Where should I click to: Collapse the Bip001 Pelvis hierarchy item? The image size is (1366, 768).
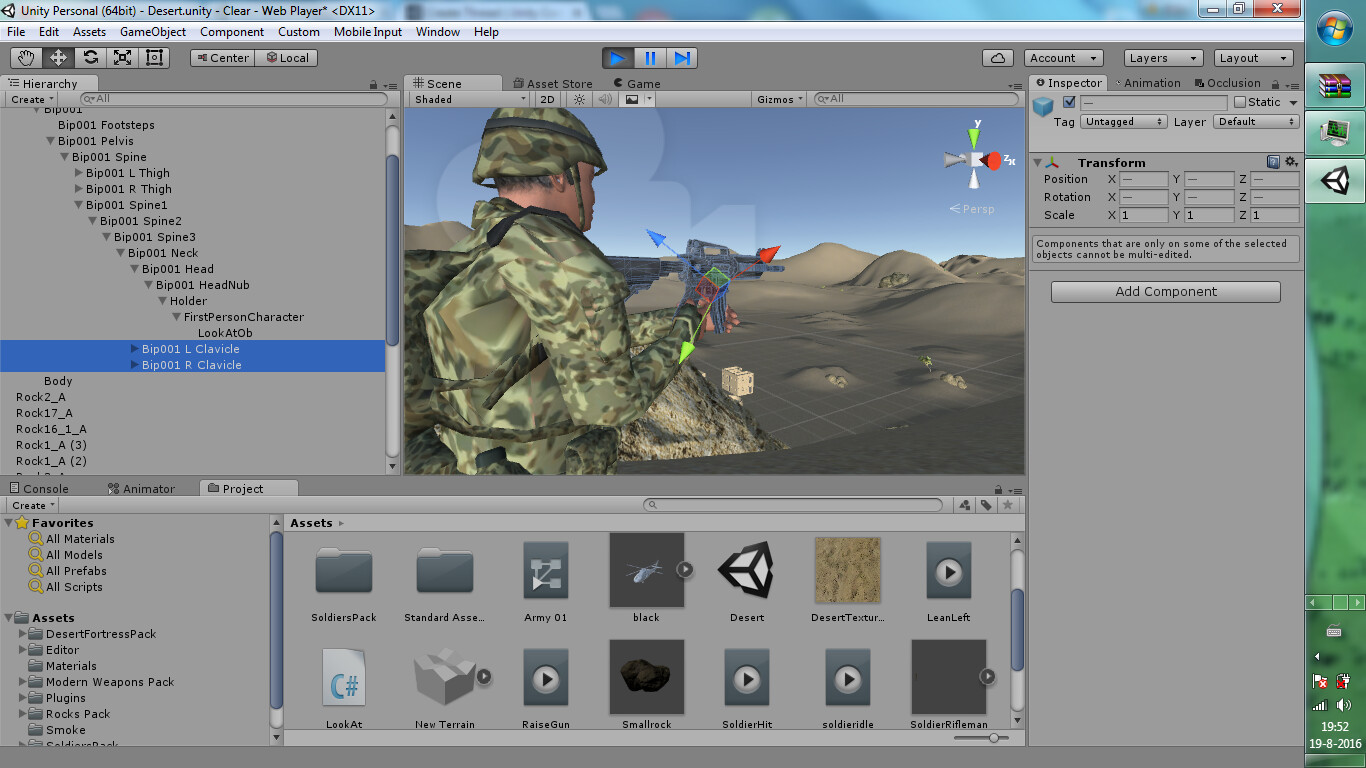tap(51, 140)
